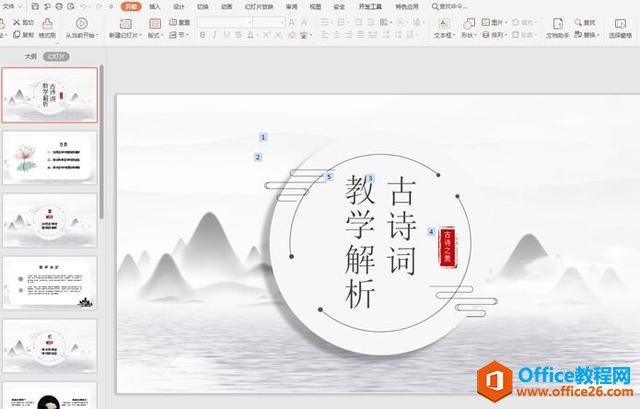Image resolution: width=640 pixels, height=409 pixels.
Task: Click the Reset (重置) slide button
Action: pos(178,21)
